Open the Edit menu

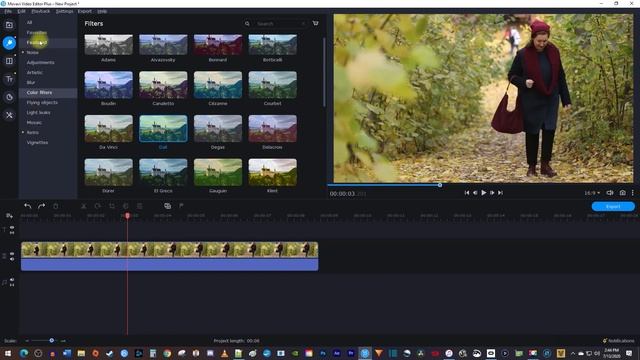[21, 11]
